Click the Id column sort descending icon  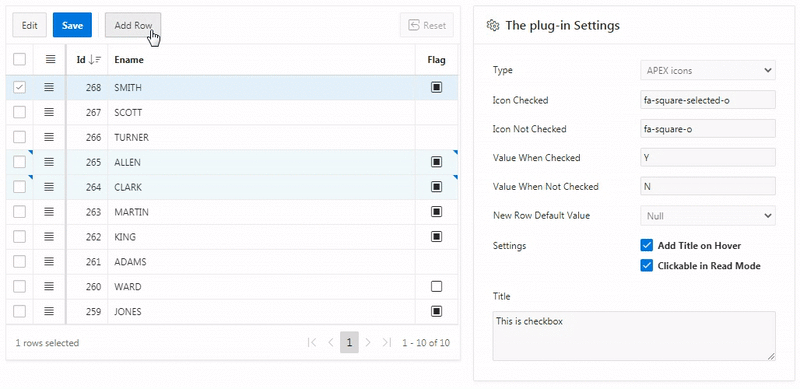pyautogui.click(x=95, y=60)
